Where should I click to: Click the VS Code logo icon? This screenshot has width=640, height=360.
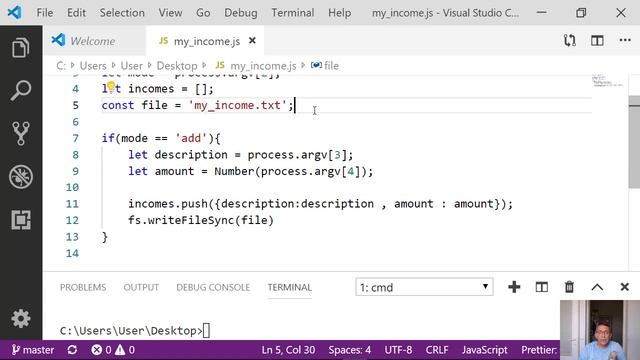tap(14, 13)
